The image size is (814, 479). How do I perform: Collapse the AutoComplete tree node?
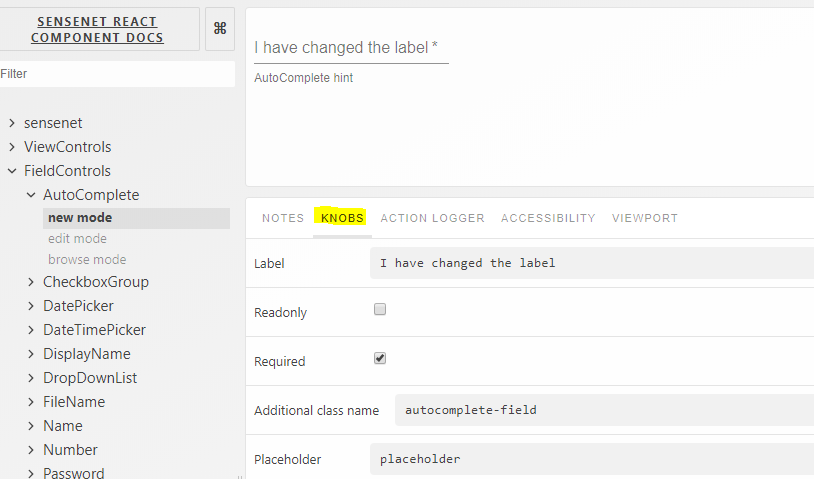31,195
